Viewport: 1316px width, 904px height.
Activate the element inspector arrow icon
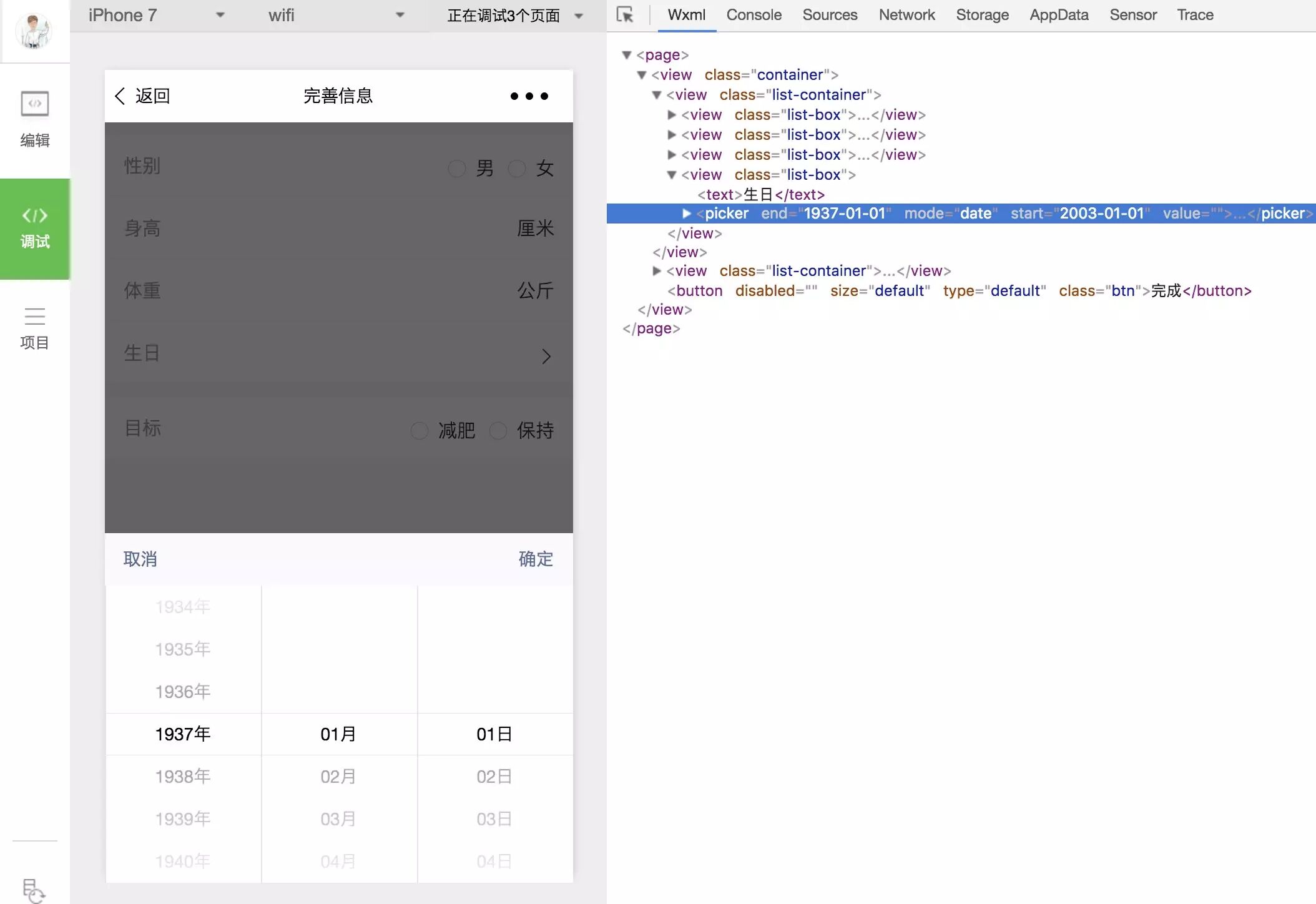tap(625, 15)
